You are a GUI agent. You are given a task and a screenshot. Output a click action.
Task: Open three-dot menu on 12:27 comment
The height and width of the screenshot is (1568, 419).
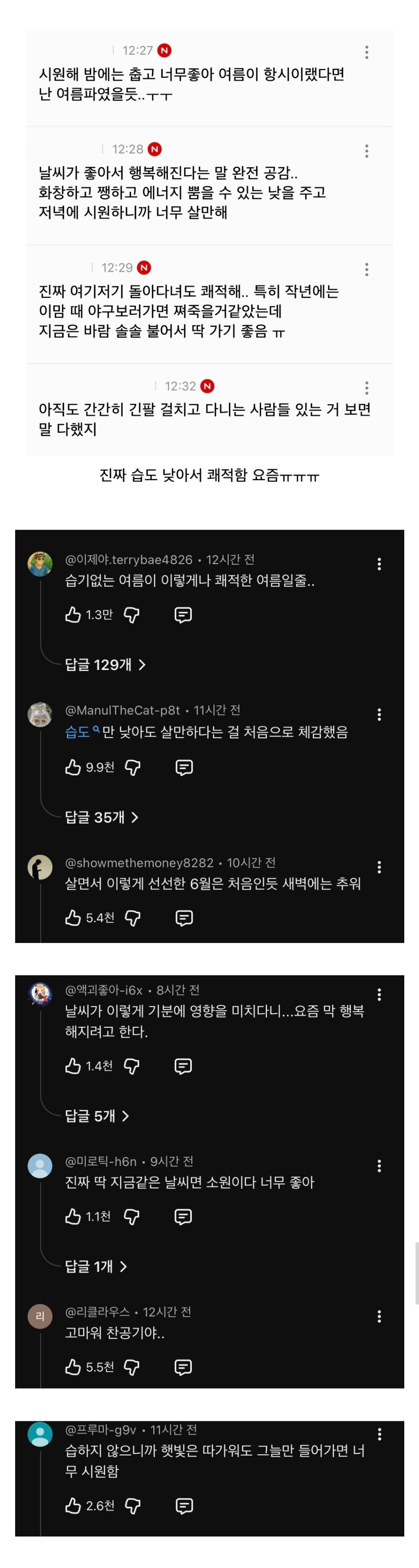click(367, 52)
